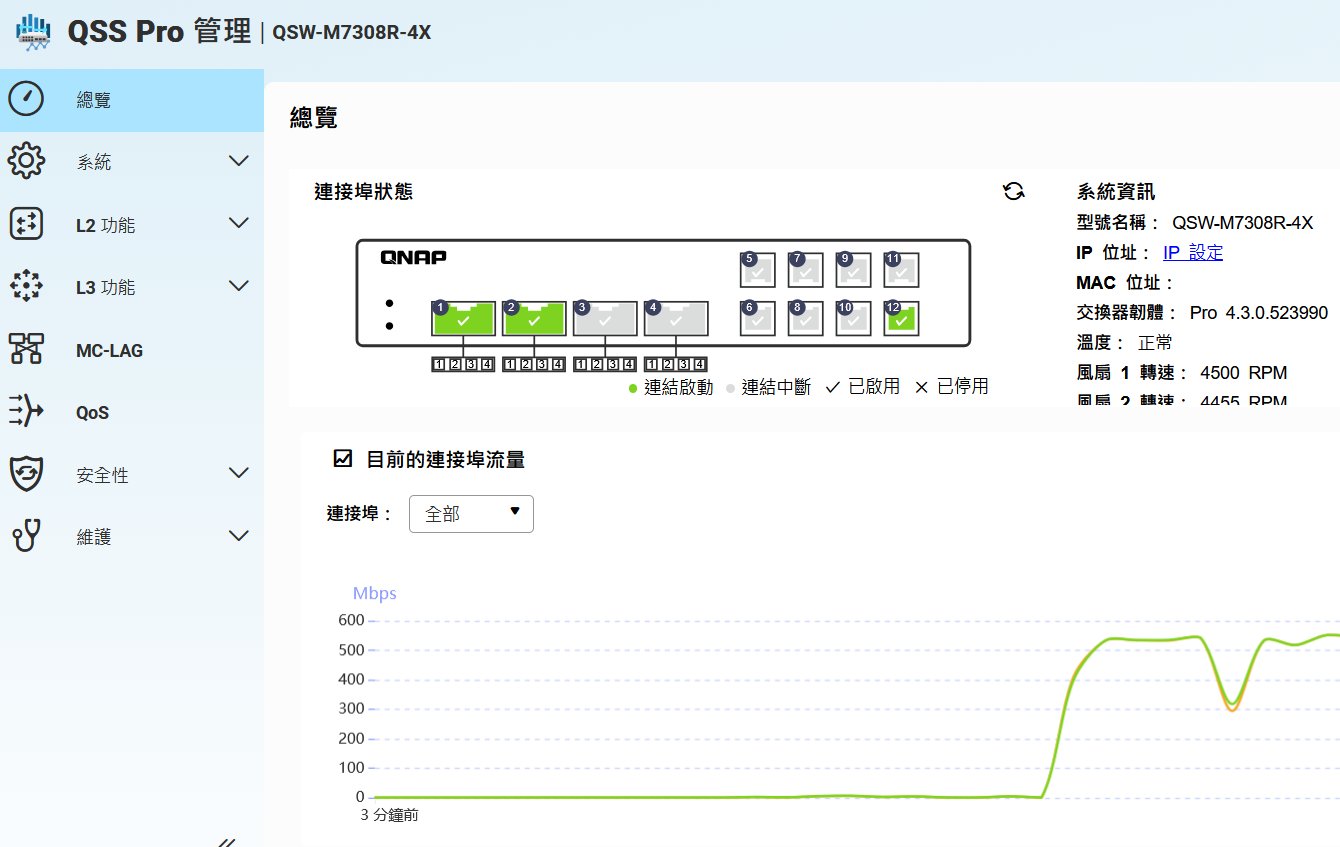This screenshot has width=1340, height=847.
Task: Click the QSS Pro switch logo icon
Action: (33, 32)
